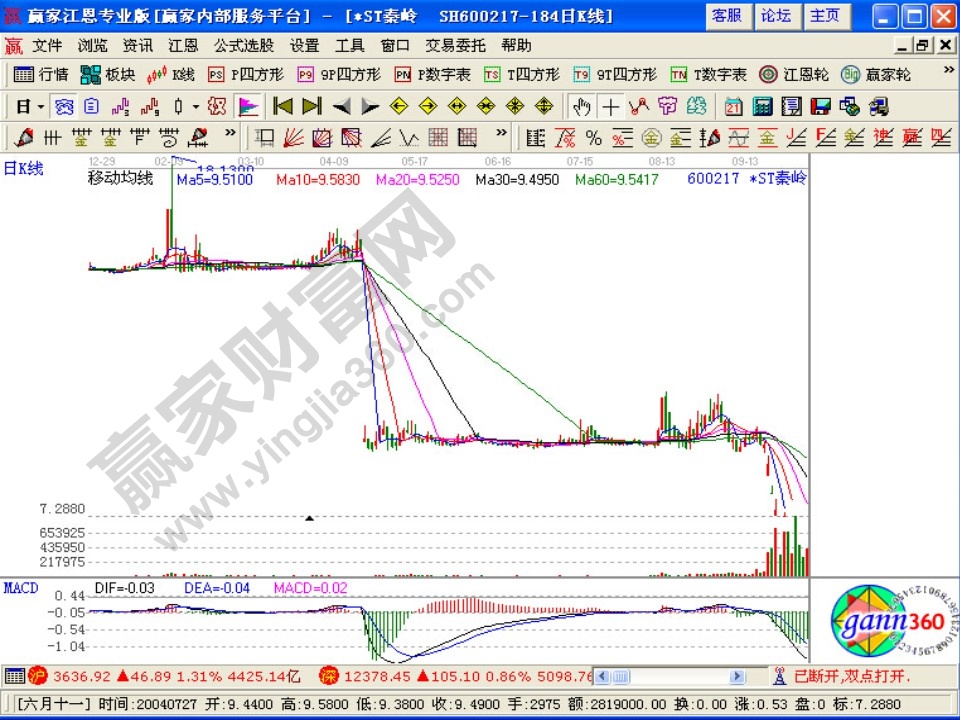Open the 赢家轮 wheel tool

click(x=876, y=75)
